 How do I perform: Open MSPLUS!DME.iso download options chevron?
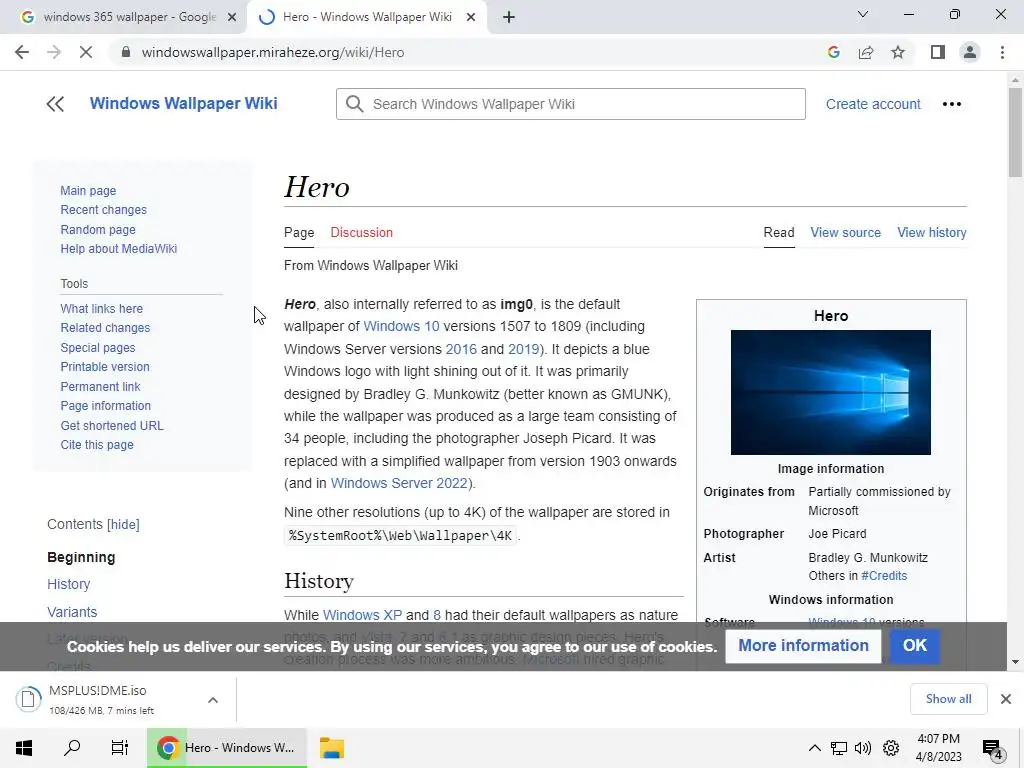click(213, 700)
